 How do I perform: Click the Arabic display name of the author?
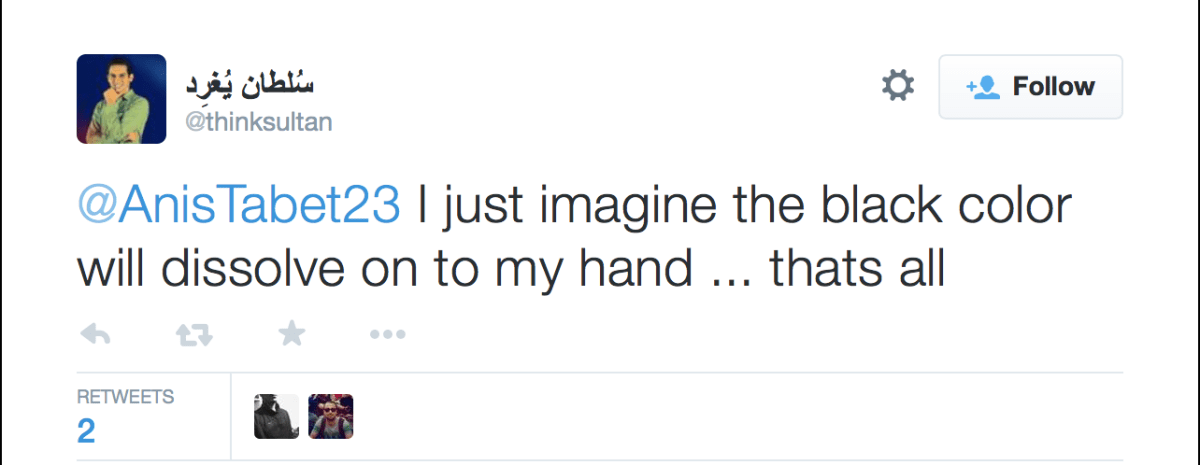point(249,85)
